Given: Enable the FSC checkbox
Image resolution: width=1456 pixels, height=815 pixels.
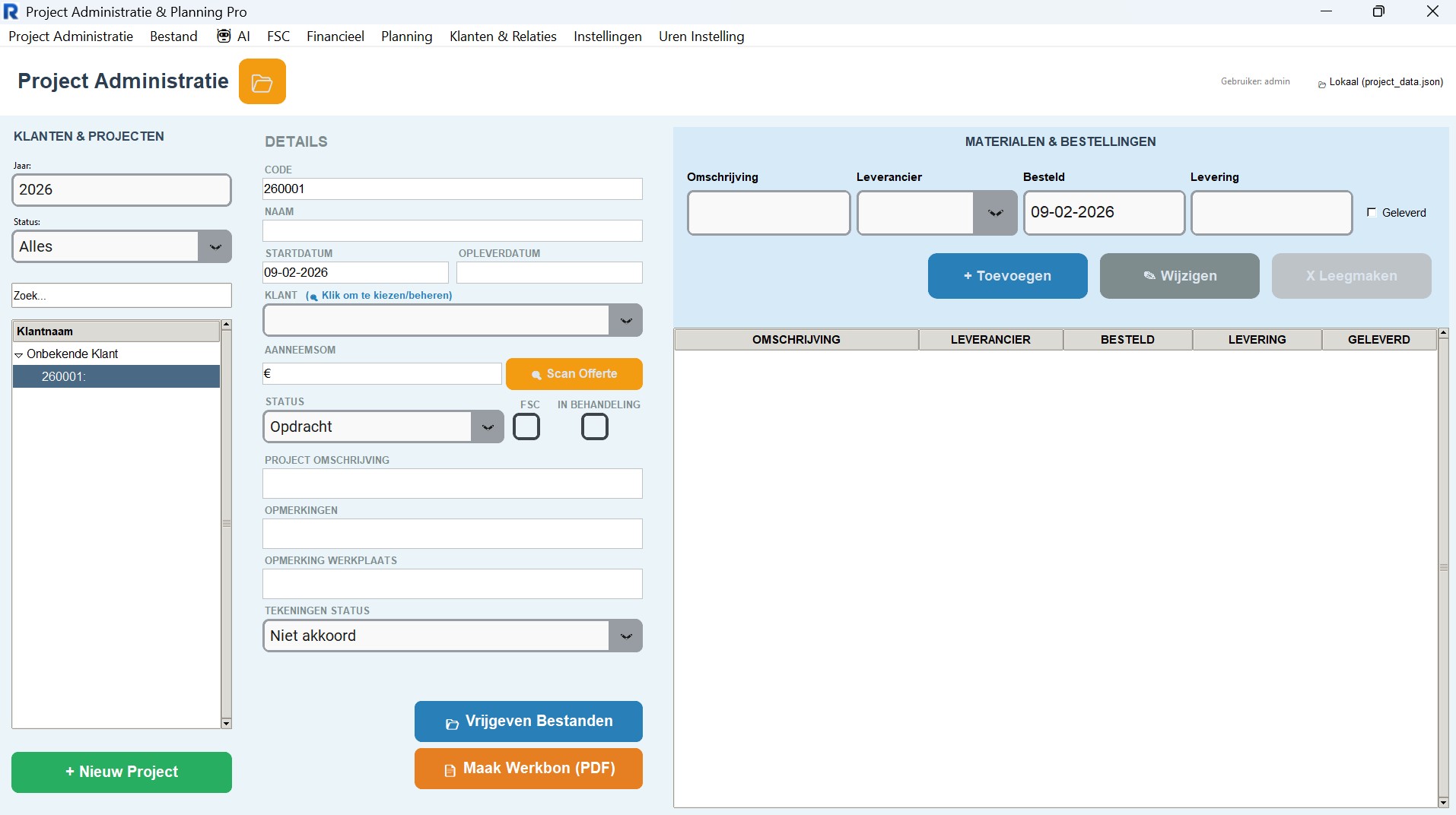Looking at the screenshot, I should pos(526,427).
